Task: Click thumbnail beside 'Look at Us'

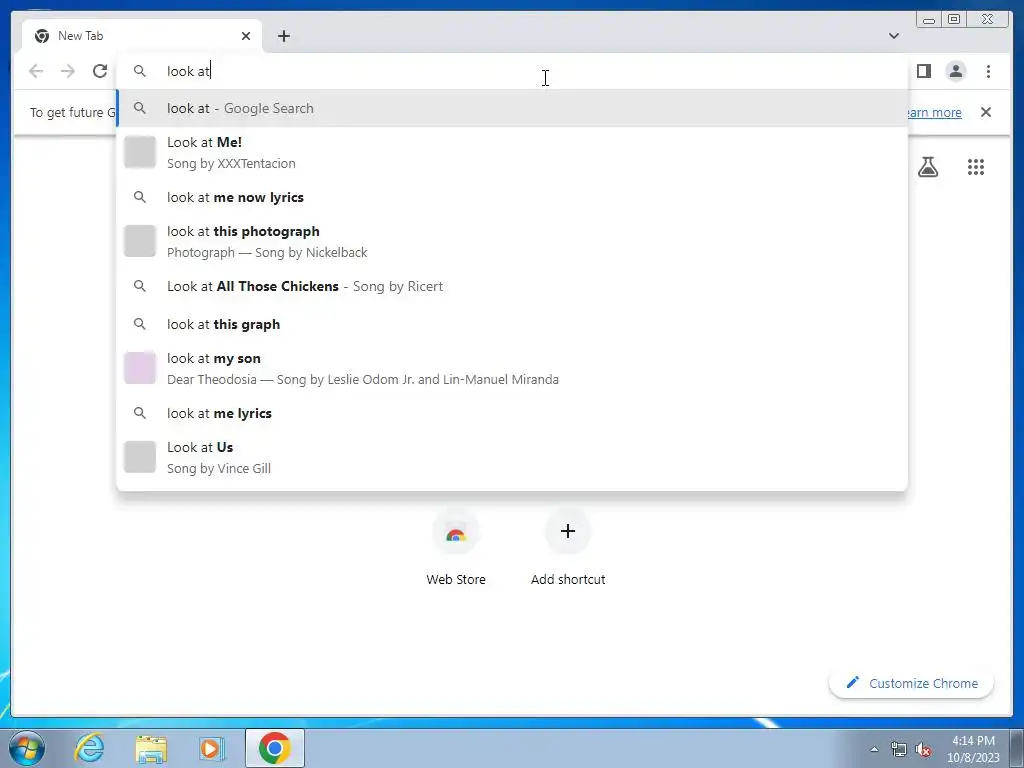Action: click(140, 456)
